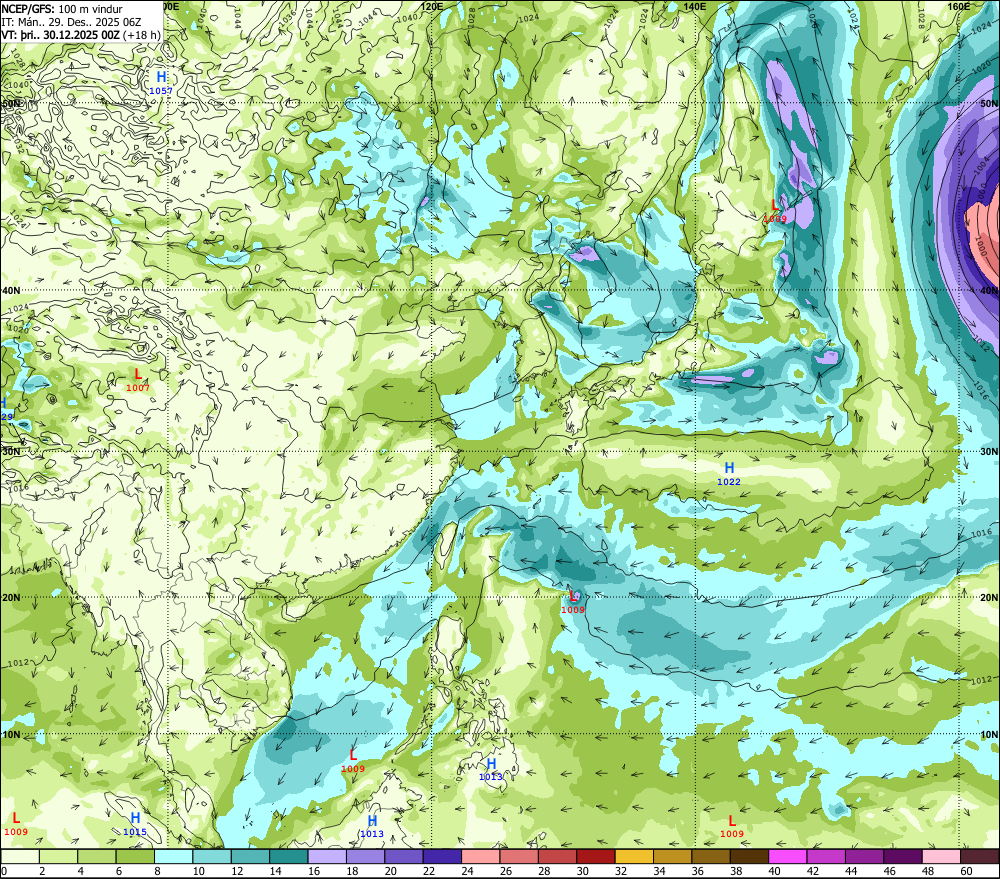Click the light pink 48–60 legend swatch
The height and width of the screenshot is (879, 1000).
point(941,856)
